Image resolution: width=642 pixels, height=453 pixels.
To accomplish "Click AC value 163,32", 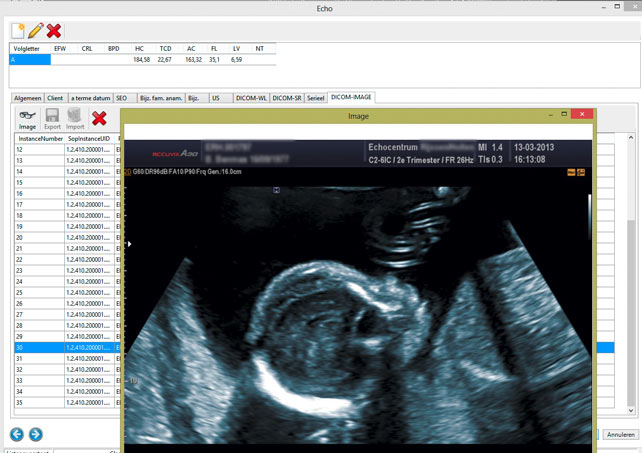I will coord(193,60).
